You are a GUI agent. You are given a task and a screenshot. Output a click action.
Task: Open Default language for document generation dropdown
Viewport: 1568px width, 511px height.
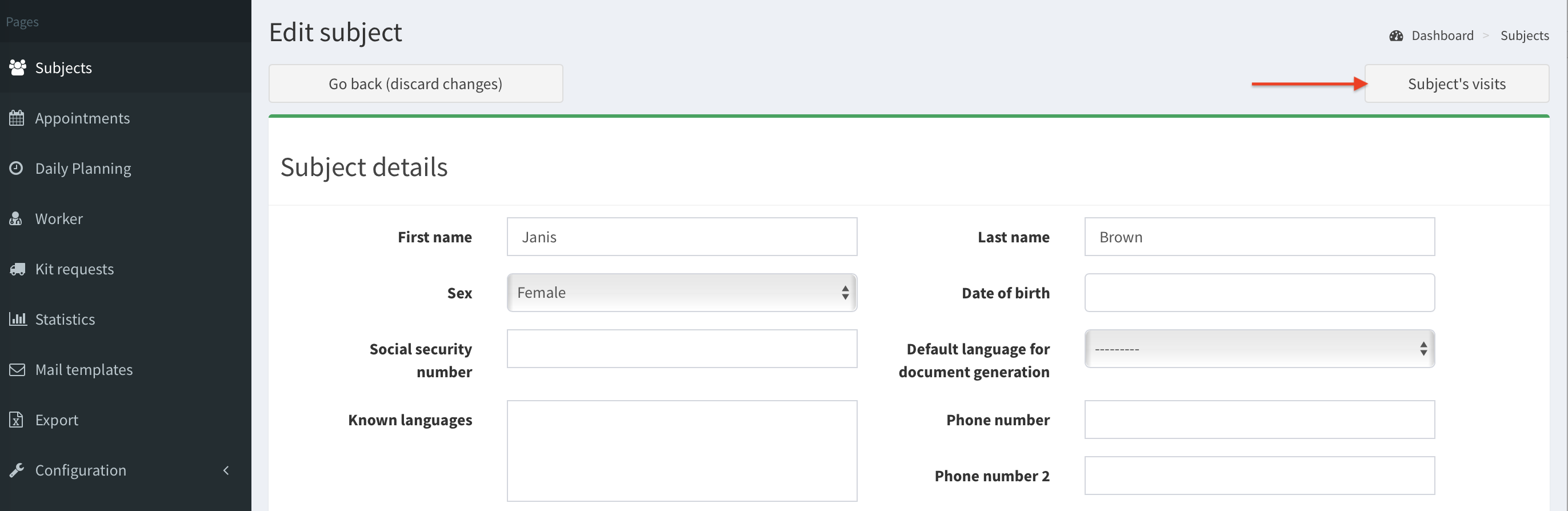point(1259,349)
